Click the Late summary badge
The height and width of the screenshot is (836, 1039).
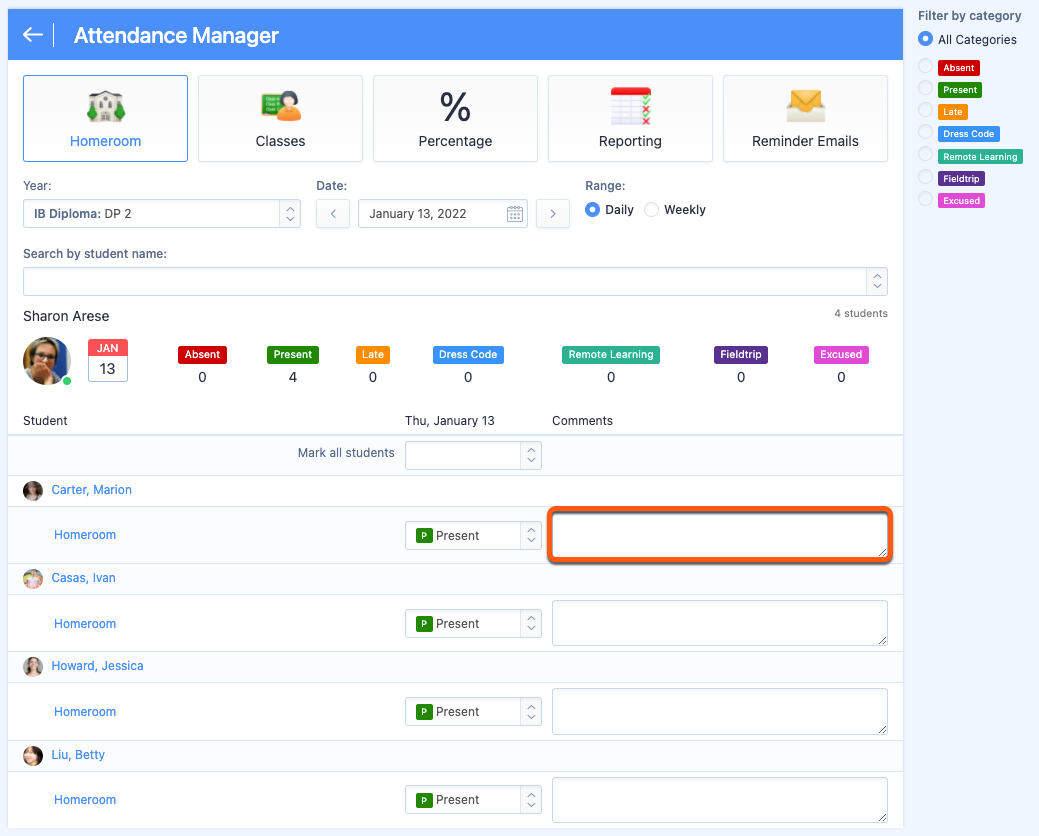(372, 354)
